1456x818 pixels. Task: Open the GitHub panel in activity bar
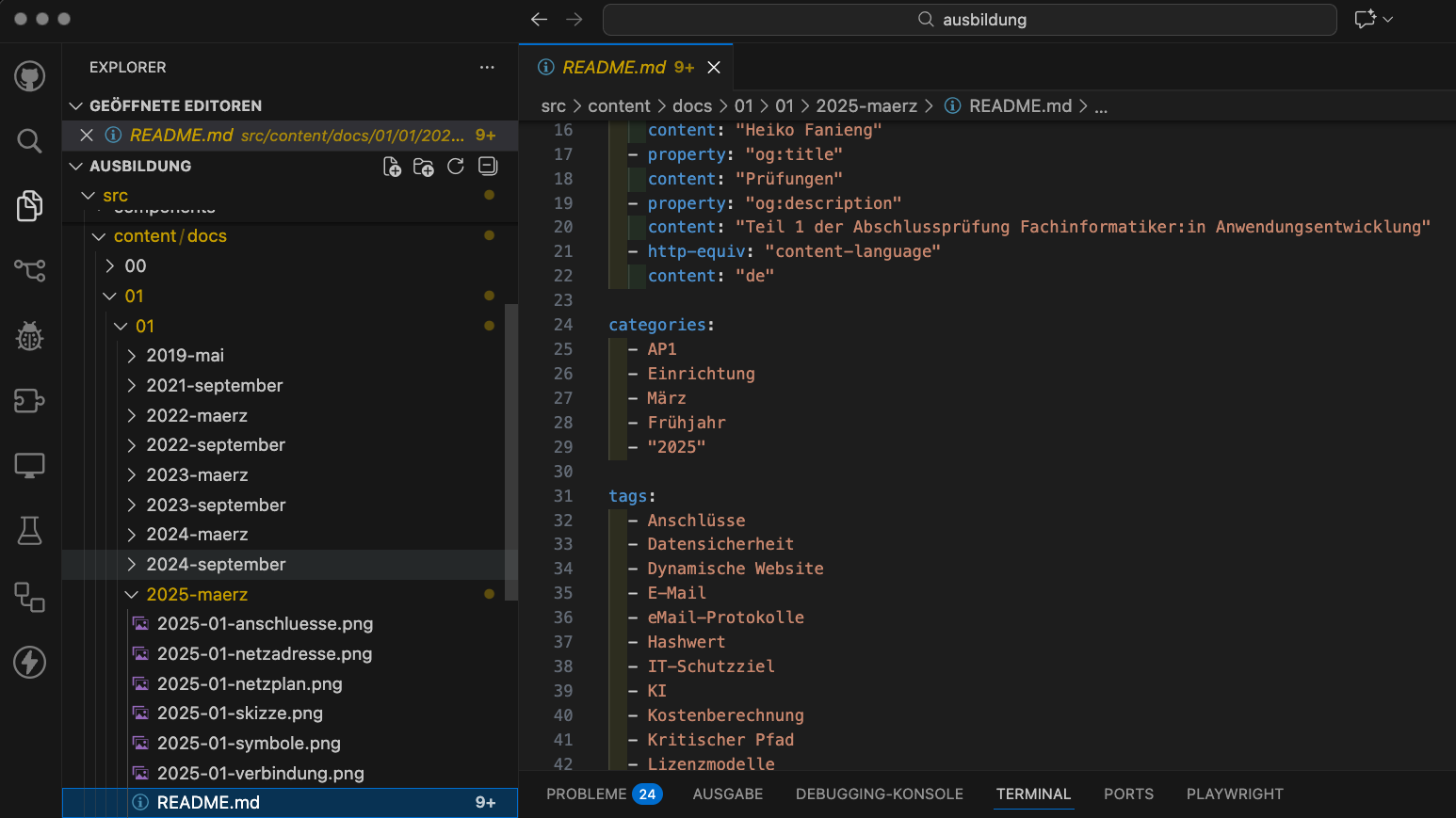click(30, 76)
